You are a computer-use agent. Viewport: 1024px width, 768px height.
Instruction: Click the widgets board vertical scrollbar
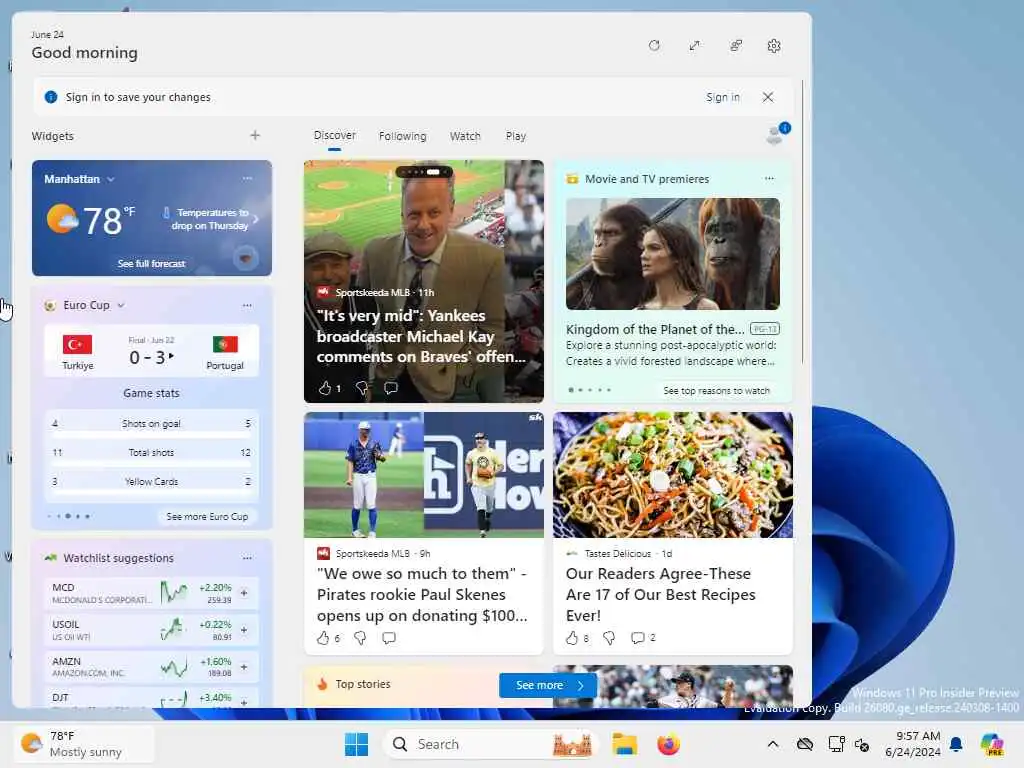[x=803, y=222]
